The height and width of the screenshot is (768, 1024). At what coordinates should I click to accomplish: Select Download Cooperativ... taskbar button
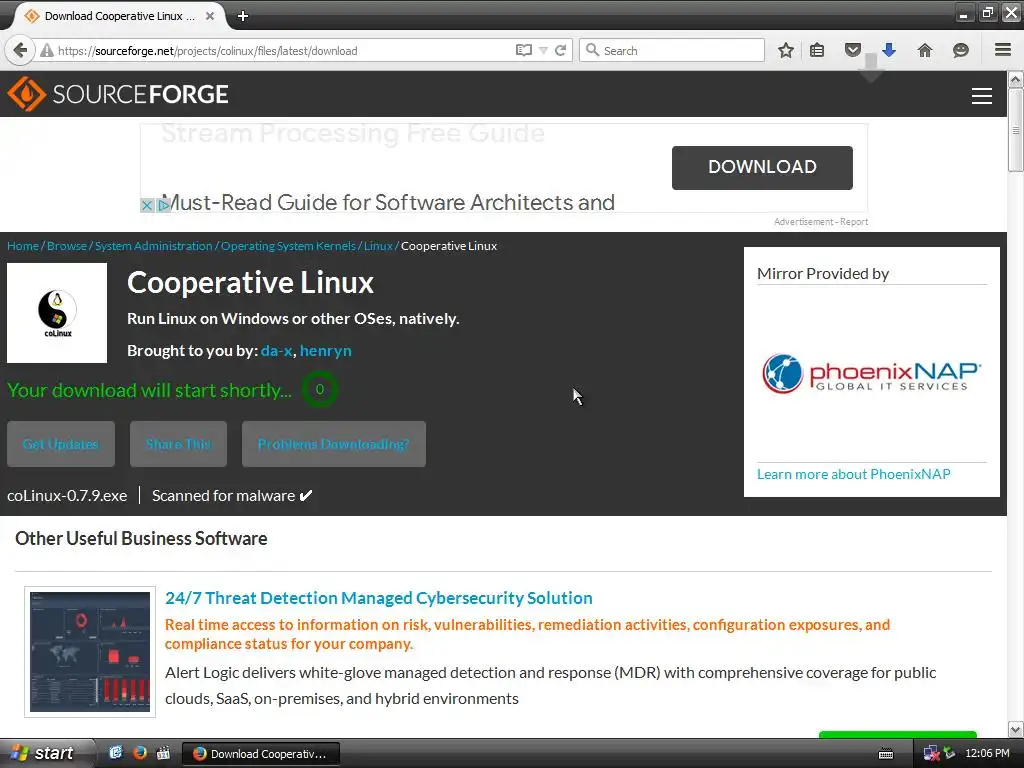click(261, 754)
